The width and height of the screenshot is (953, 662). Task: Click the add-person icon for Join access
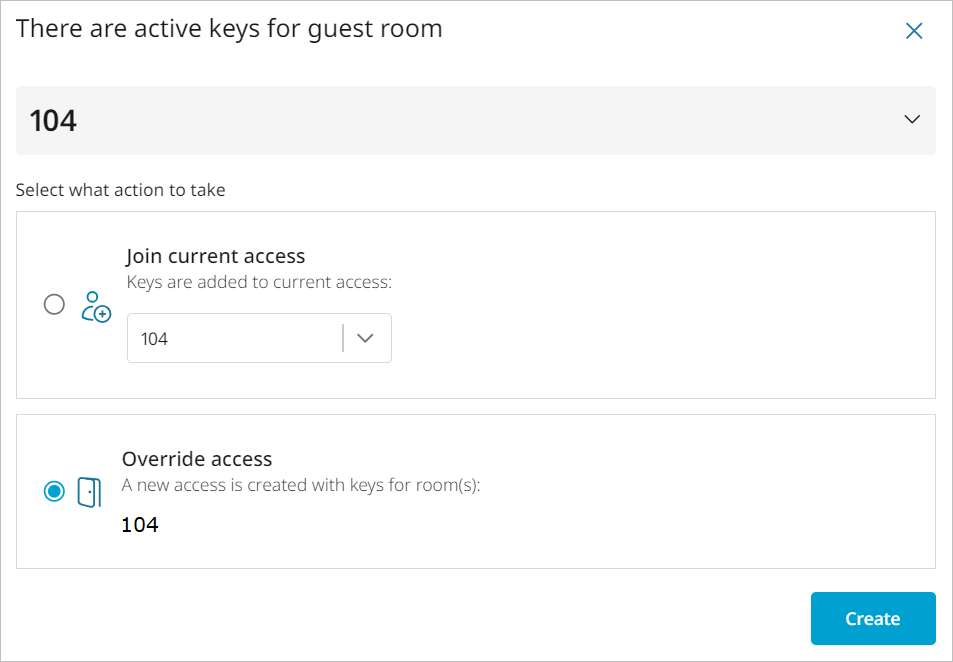click(x=95, y=305)
